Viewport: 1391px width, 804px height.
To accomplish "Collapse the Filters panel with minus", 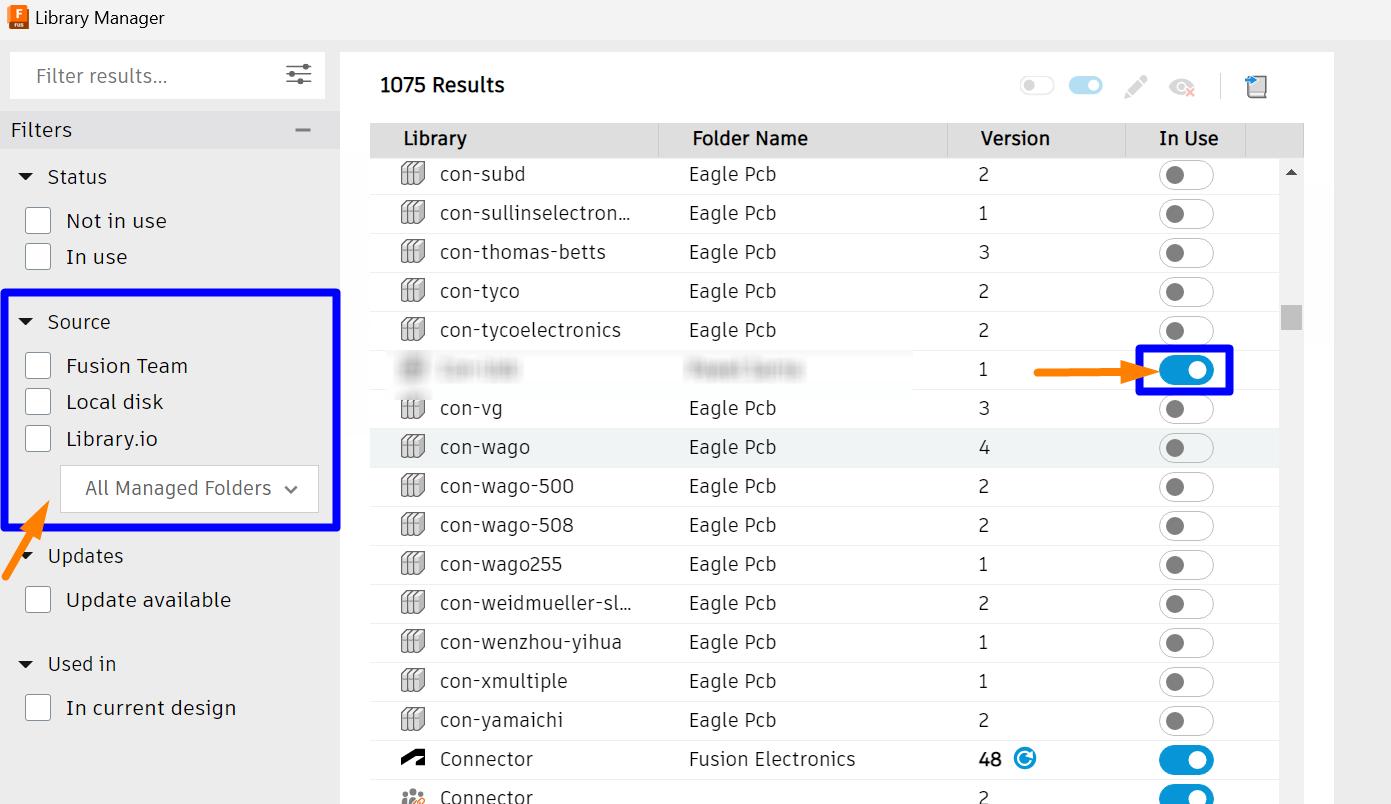I will pyautogui.click(x=303, y=130).
